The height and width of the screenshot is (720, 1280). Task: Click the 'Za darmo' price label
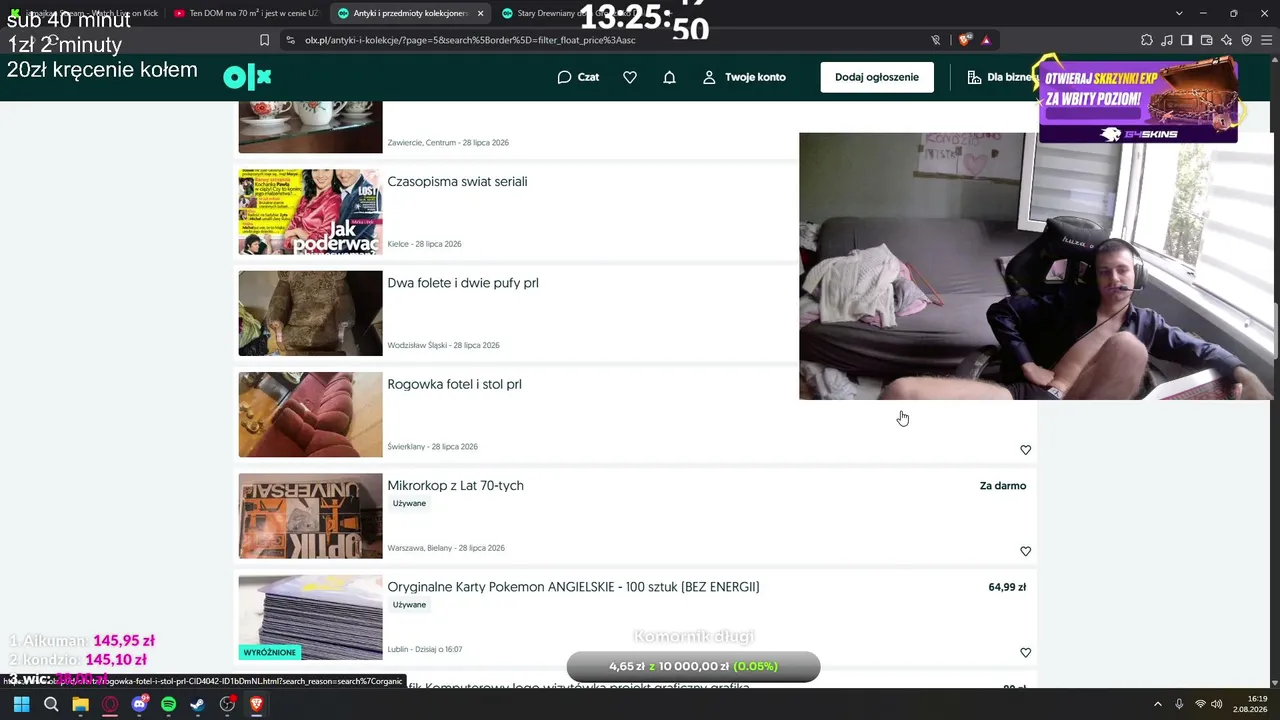click(x=1003, y=486)
